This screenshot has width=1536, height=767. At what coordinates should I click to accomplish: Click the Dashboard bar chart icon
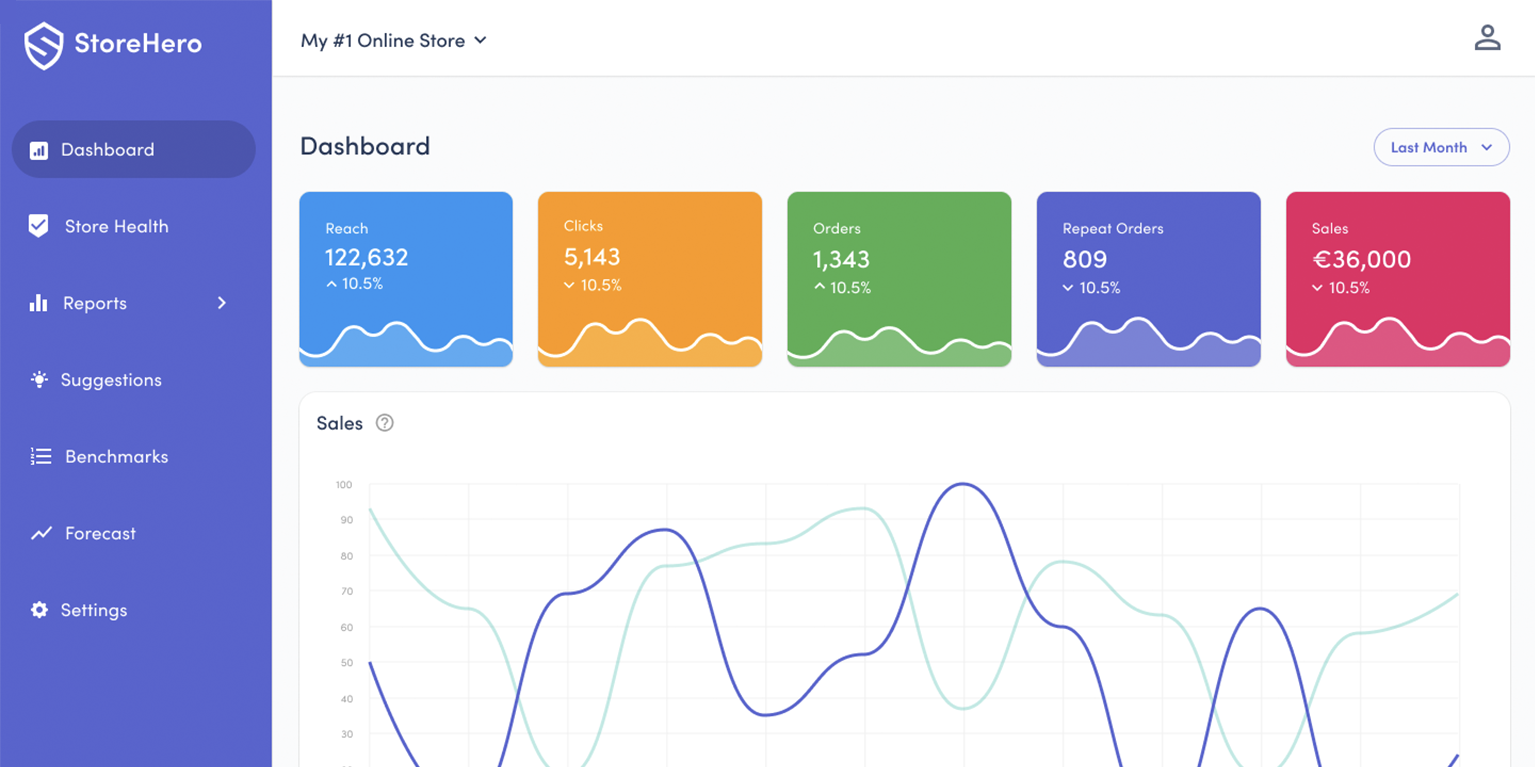point(38,150)
